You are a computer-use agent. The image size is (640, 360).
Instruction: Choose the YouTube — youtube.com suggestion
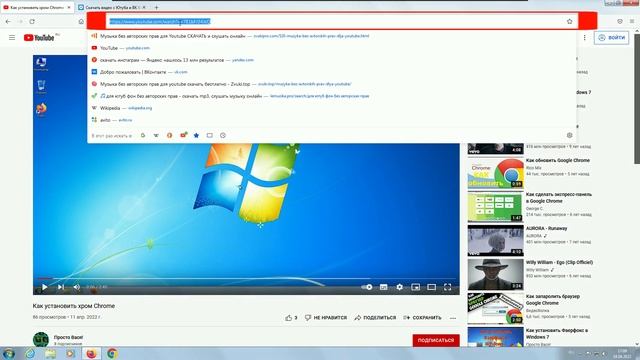click(331, 48)
